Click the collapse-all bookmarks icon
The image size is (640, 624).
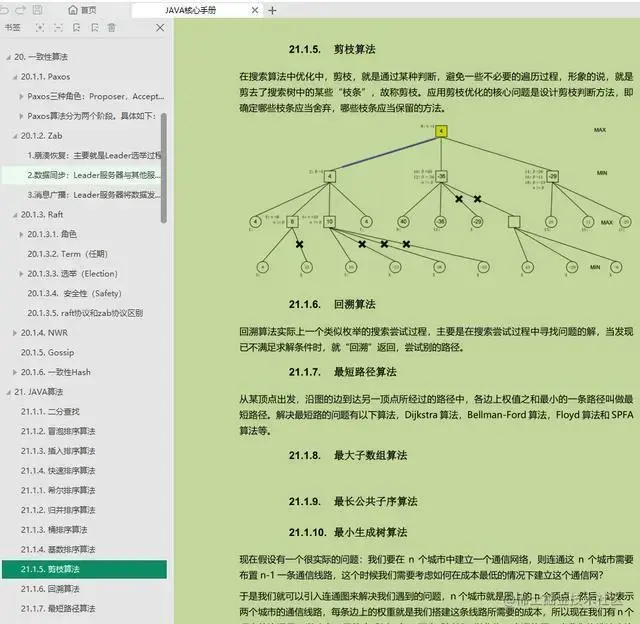coord(58,27)
